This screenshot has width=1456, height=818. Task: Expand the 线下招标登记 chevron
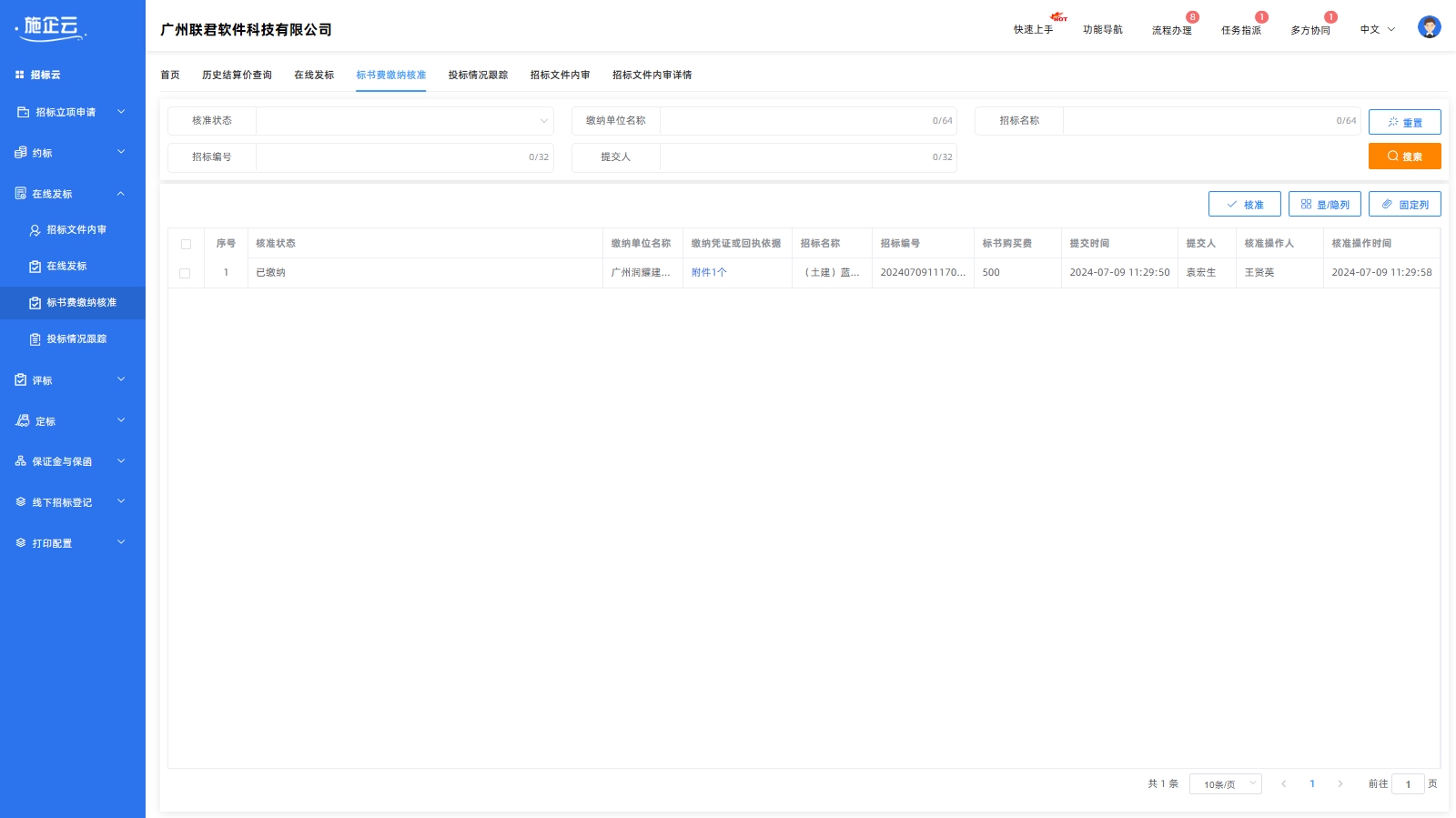[121, 501]
